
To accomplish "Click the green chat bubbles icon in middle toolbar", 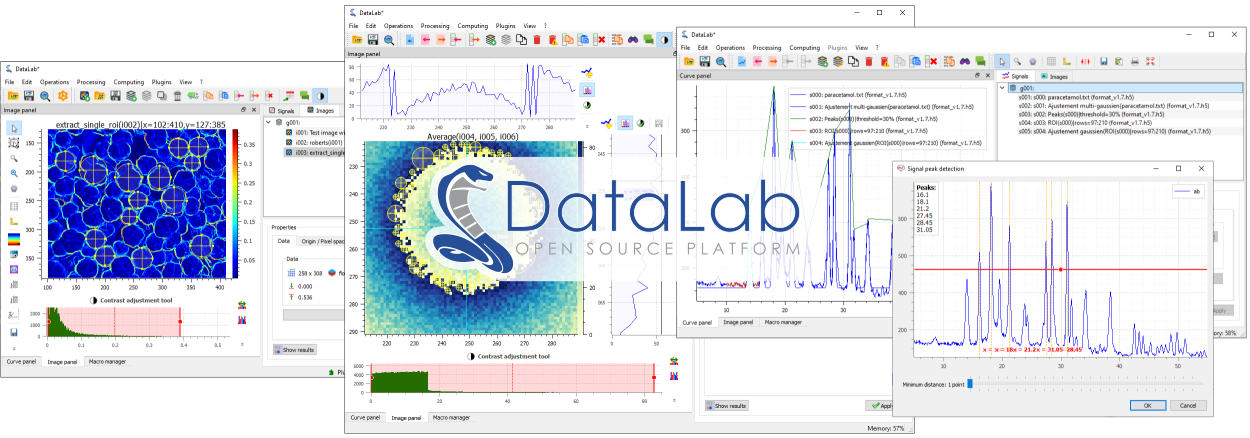I will click(x=648, y=40).
